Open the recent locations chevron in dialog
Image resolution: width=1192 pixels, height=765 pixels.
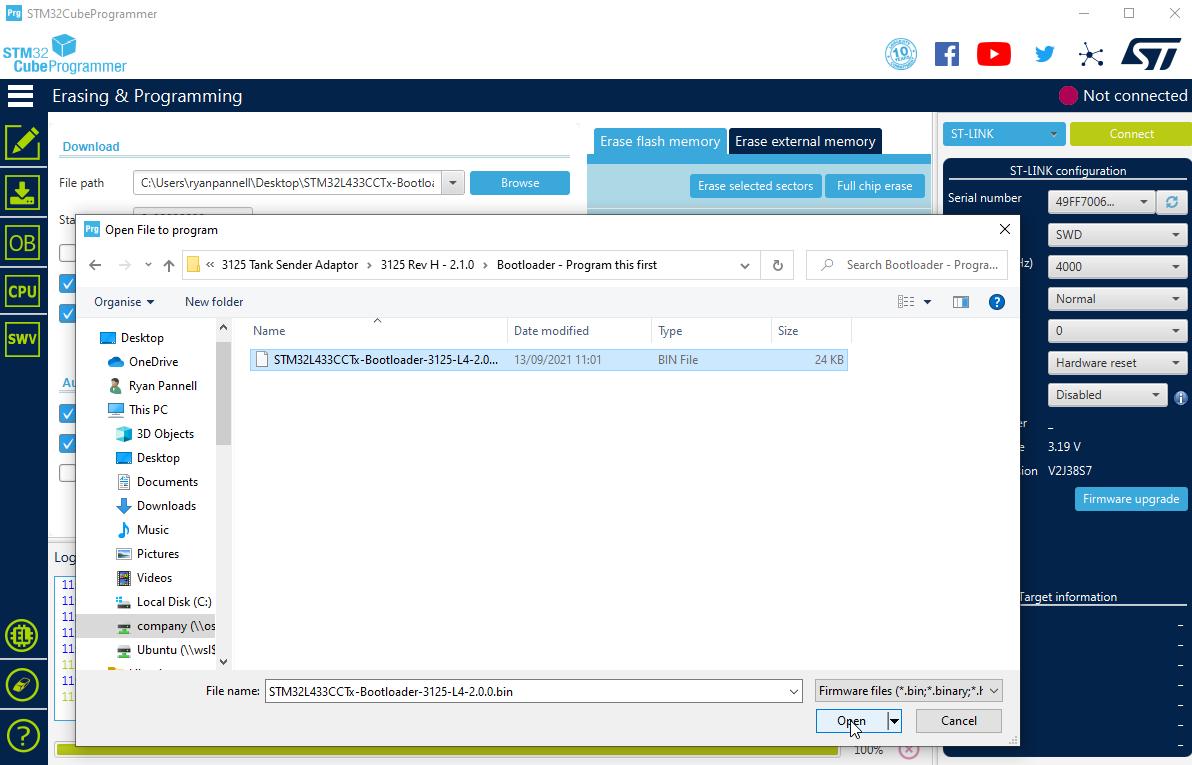(147, 265)
